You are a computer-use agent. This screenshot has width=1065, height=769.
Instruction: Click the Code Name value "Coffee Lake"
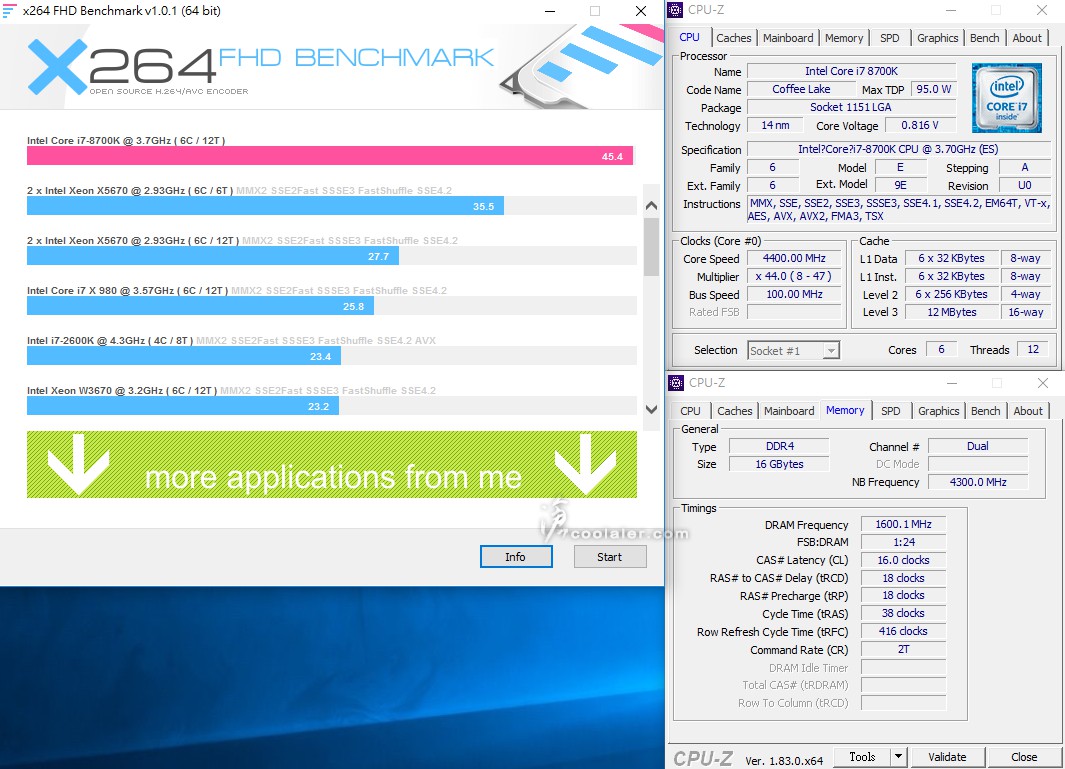[801, 89]
